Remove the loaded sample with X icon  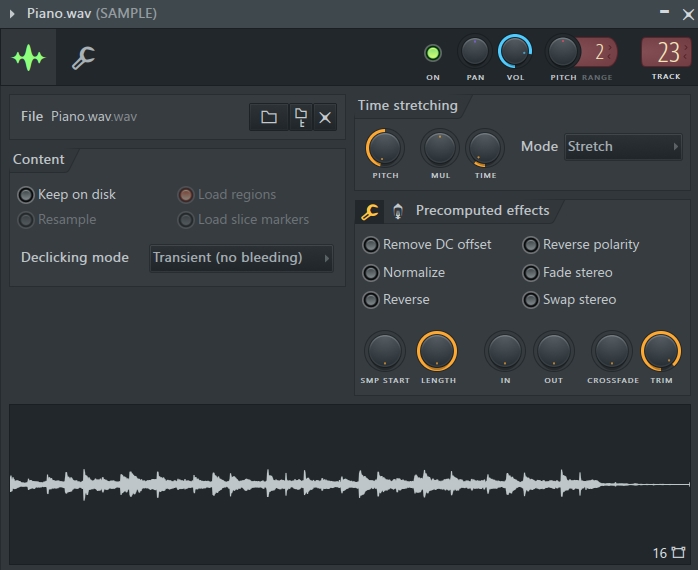click(325, 117)
